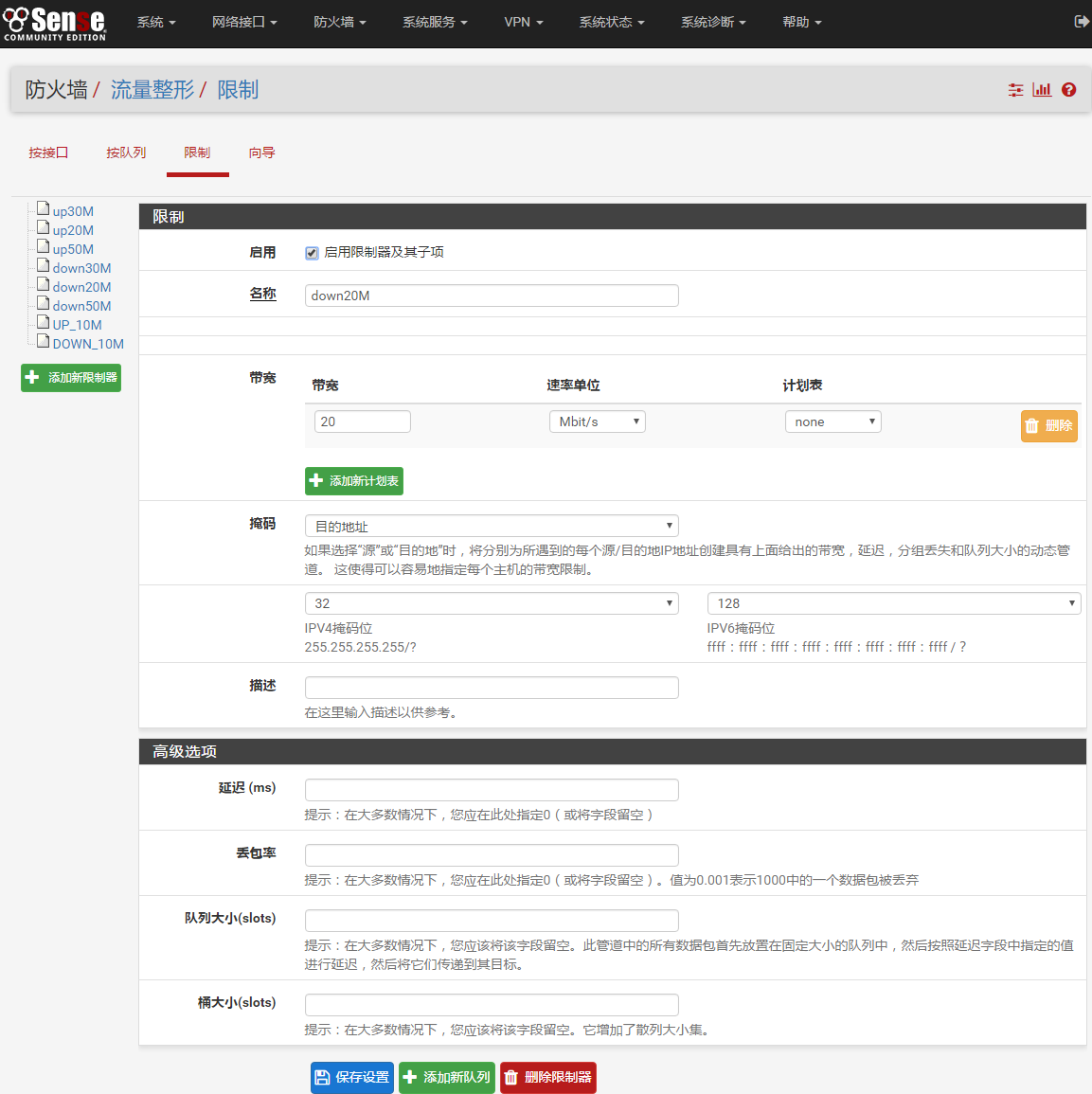
Task: Click the bandwidth field containing 20
Action: click(362, 421)
